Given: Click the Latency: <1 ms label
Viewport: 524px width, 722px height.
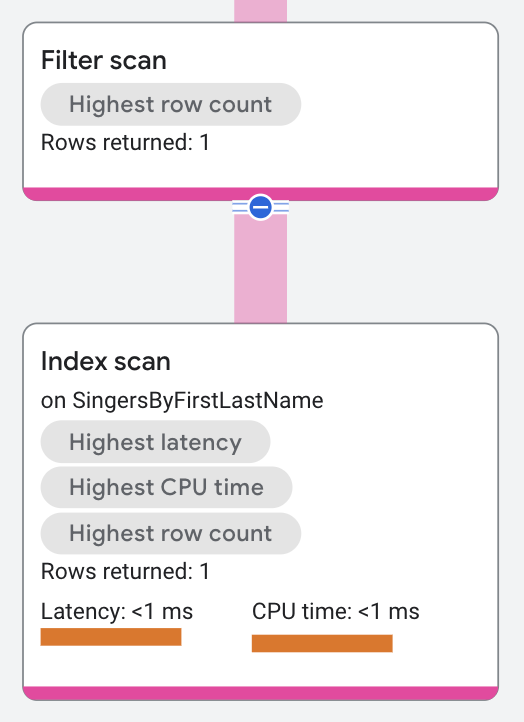Looking at the screenshot, I should (117, 611).
